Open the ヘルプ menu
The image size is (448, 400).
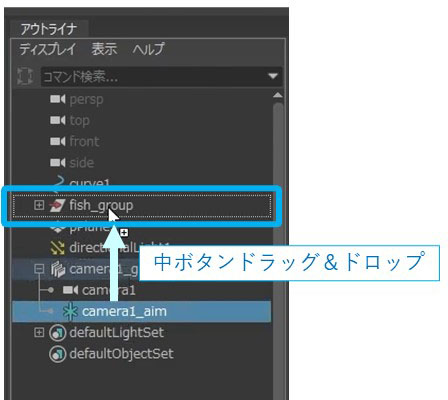148,49
